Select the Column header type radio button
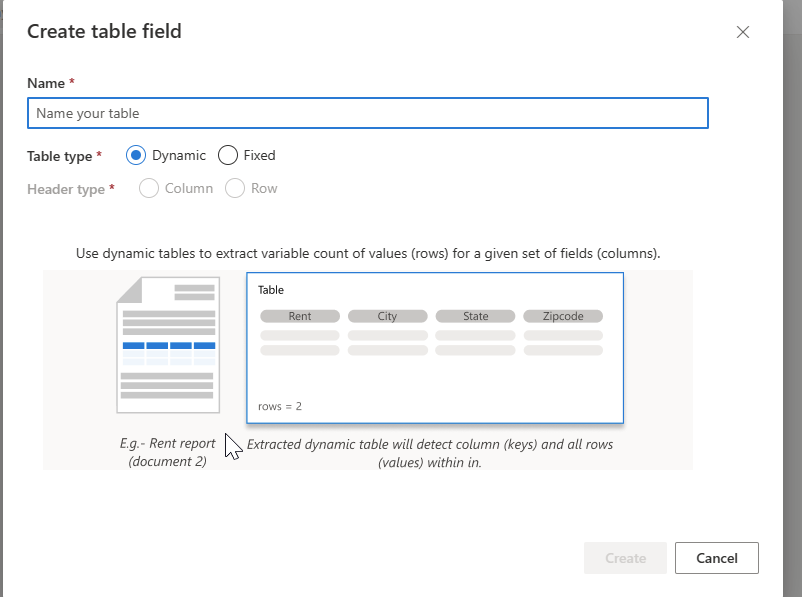 tap(148, 188)
